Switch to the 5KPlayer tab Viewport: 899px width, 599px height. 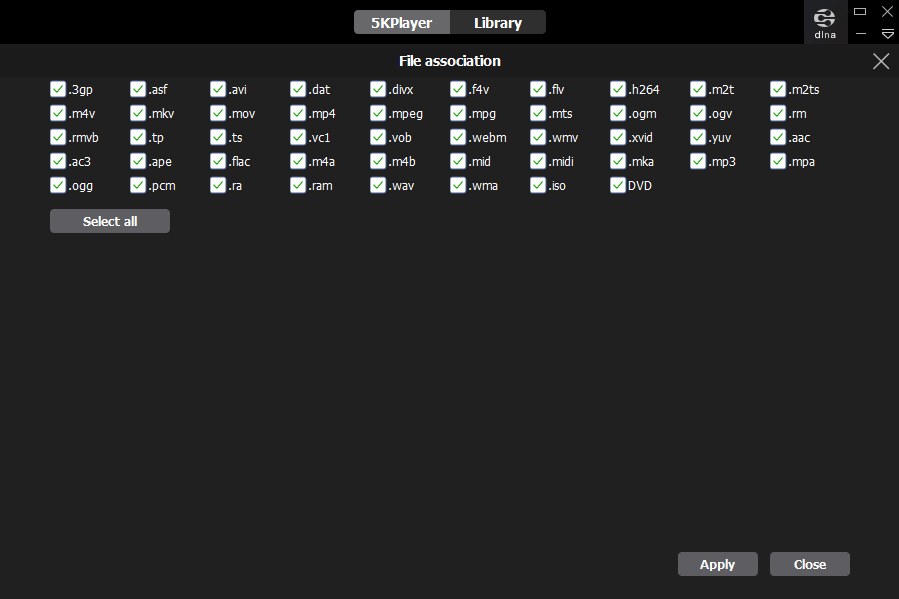click(x=402, y=22)
